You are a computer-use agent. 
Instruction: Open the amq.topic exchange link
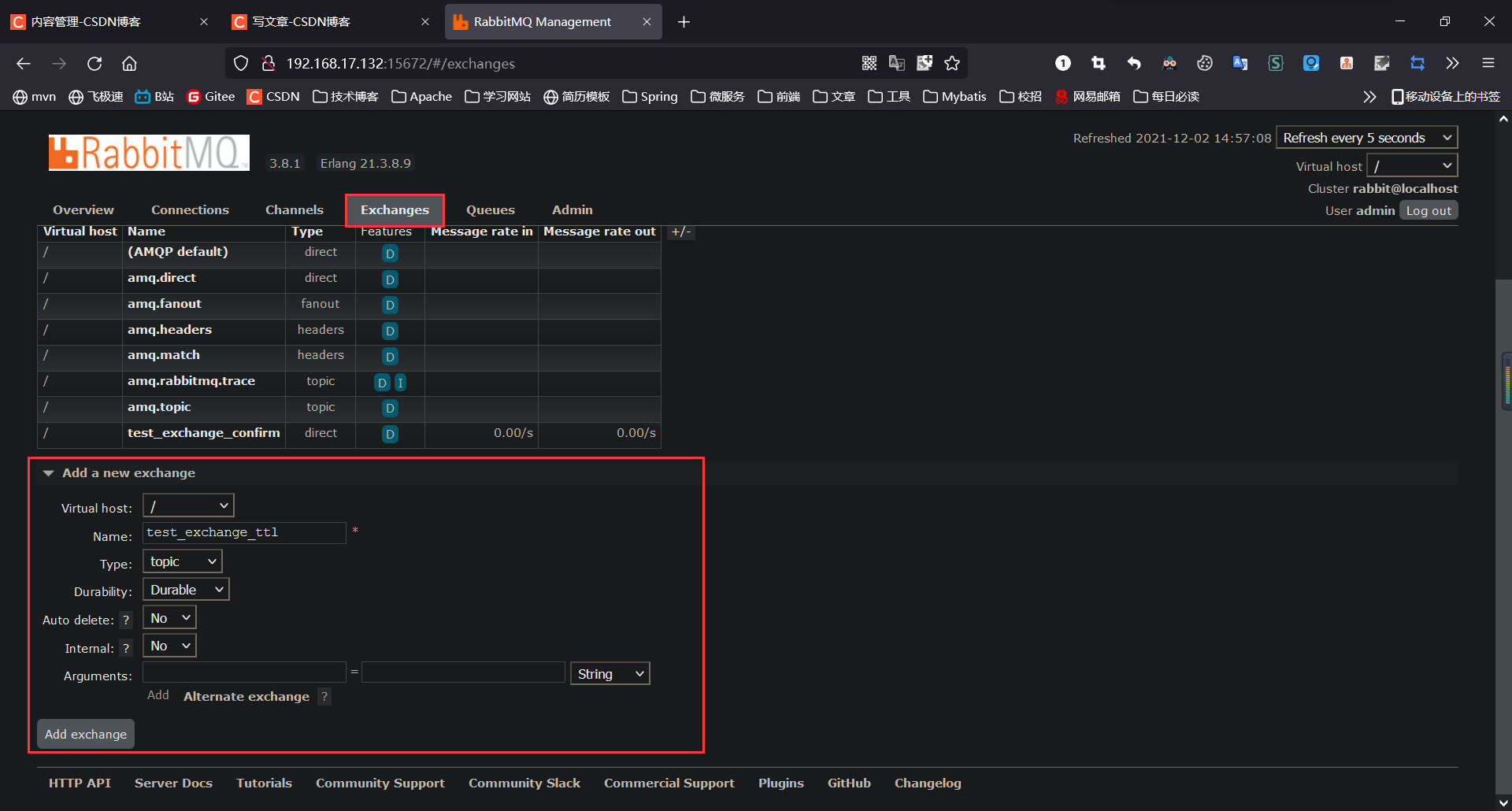[x=159, y=407]
